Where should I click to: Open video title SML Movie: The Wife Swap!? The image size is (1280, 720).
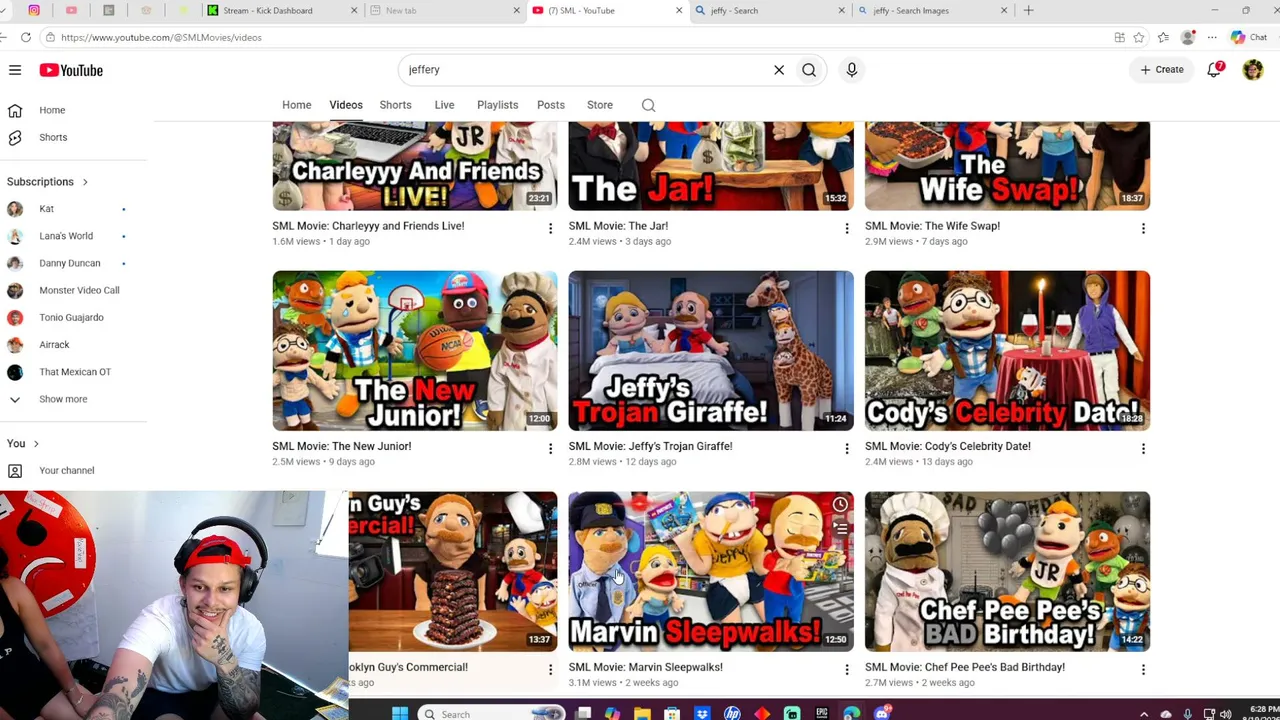point(932,226)
